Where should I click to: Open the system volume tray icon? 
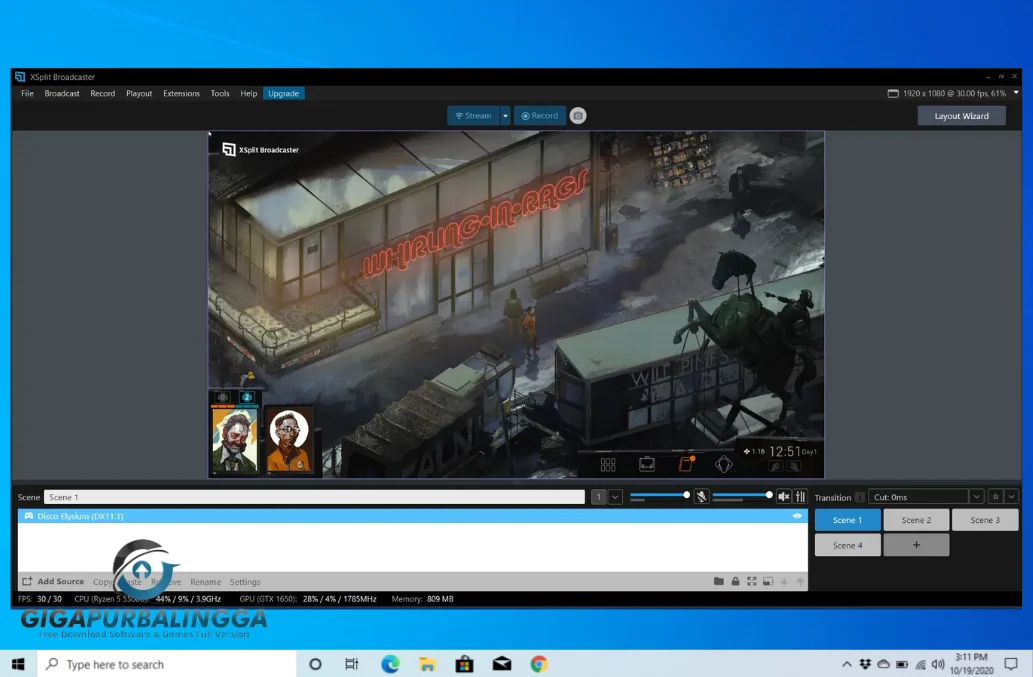pyautogui.click(x=938, y=664)
